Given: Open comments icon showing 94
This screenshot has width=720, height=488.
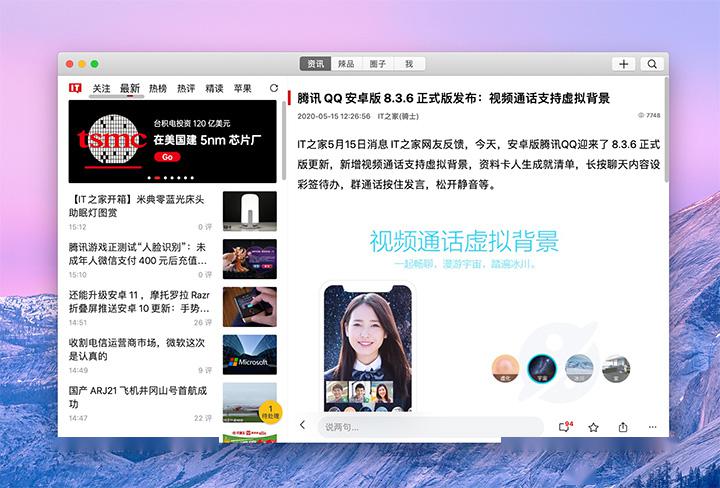Looking at the screenshot, I should (x=565, y=426).
